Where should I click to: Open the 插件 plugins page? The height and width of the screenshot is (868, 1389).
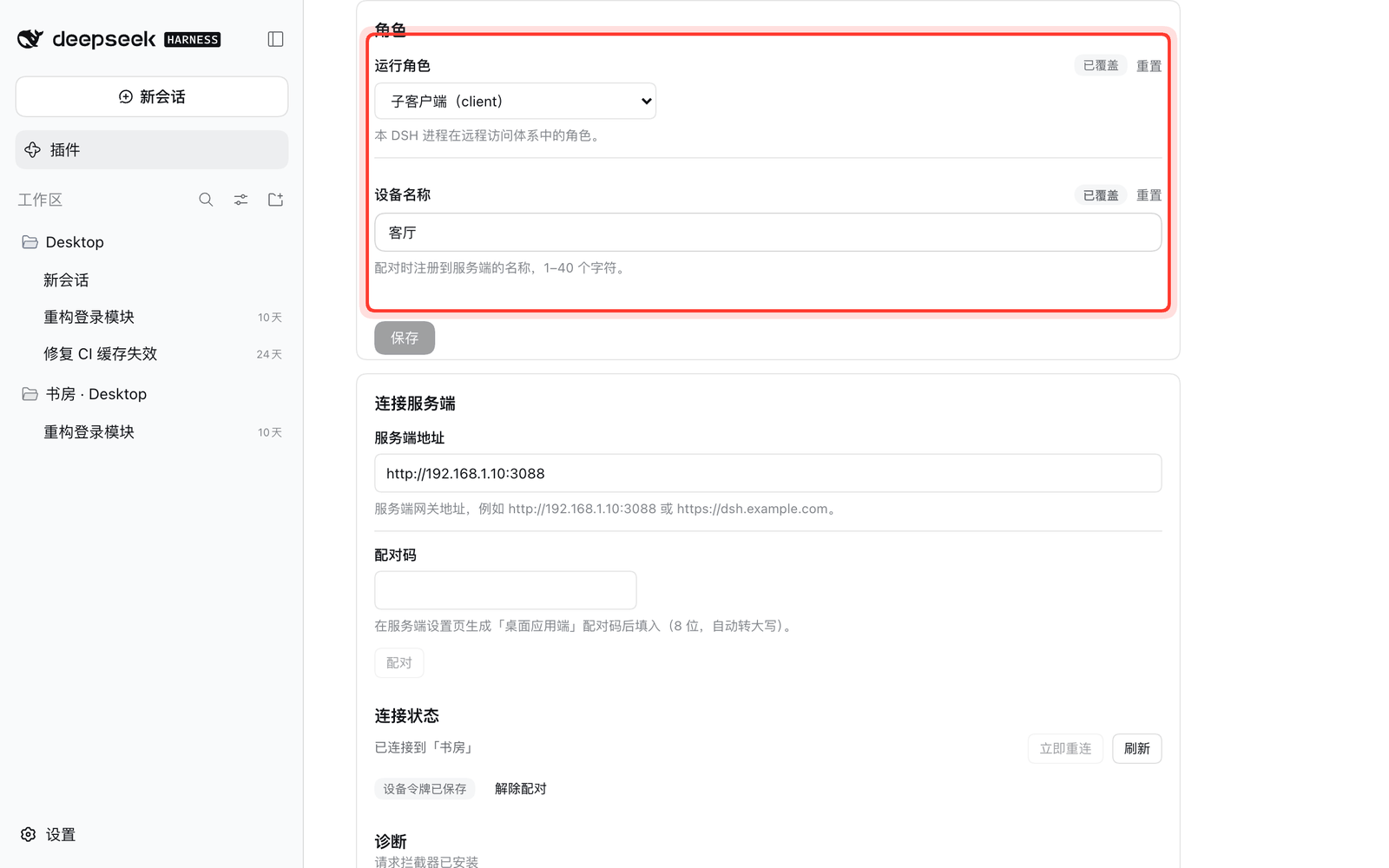pos(152,150)
